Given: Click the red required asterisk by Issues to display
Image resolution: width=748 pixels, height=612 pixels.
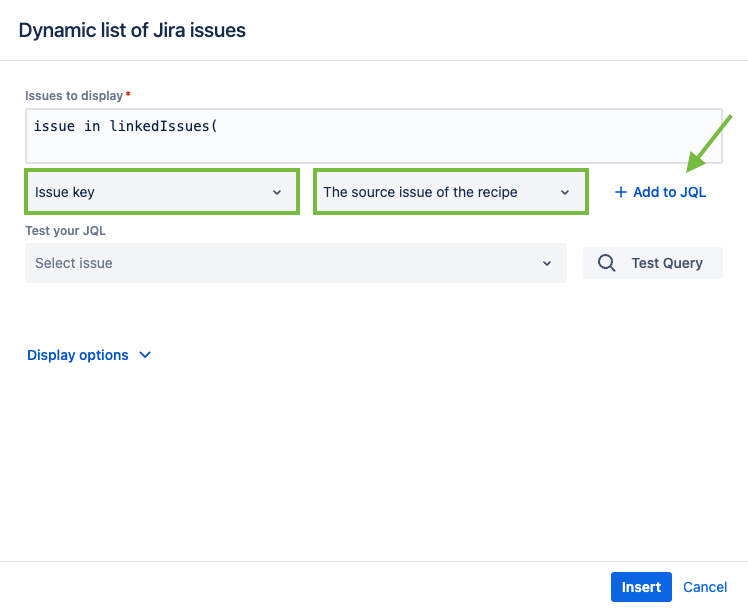Looking at the screenshot, I should [128, 95].
